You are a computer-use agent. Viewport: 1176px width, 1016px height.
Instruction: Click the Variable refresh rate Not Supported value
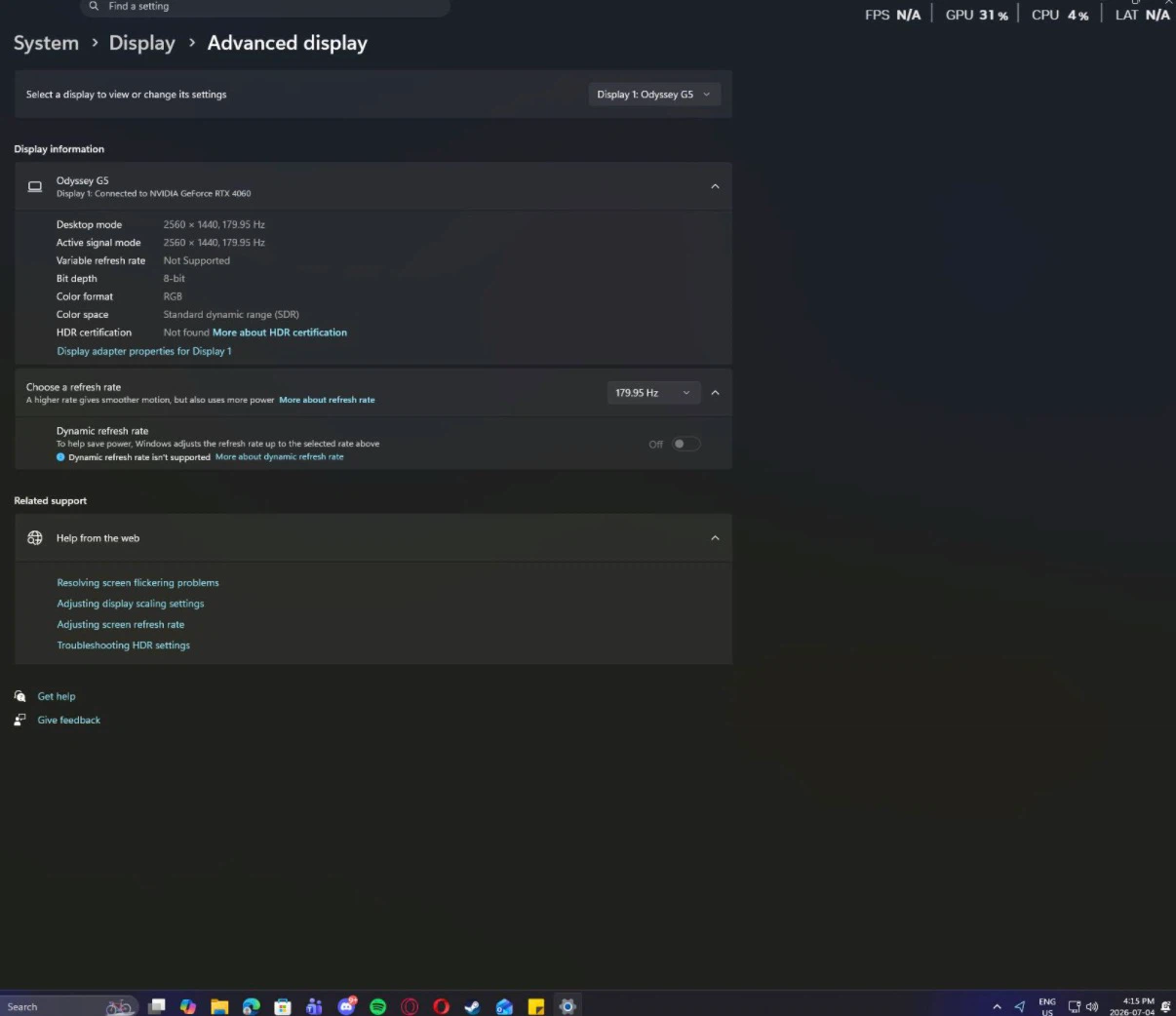tap(197, 260)
